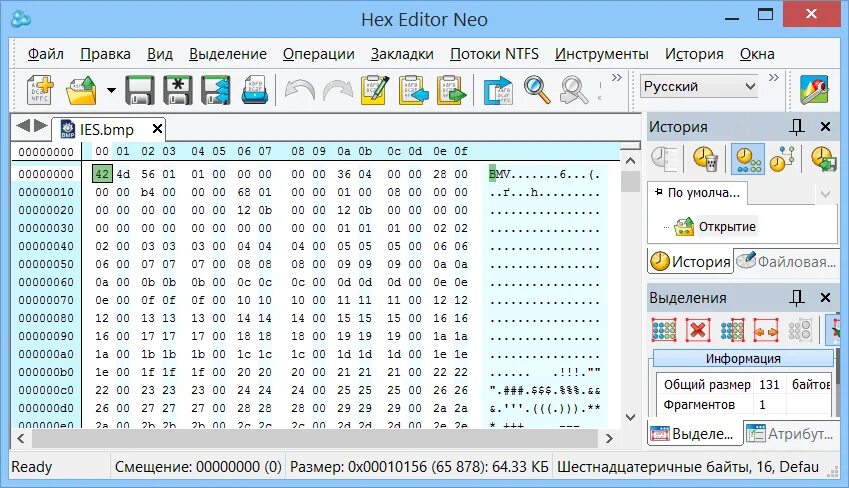
Task: Click the Save floppy disk icon
Action: tap(139, 90)
